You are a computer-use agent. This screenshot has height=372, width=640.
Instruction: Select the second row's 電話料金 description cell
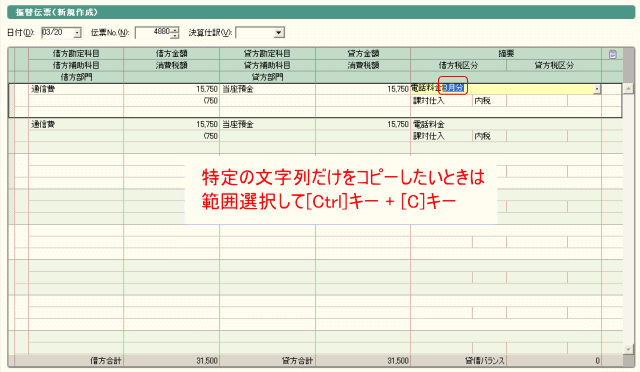pyautogui.click(x=506, y=125)
